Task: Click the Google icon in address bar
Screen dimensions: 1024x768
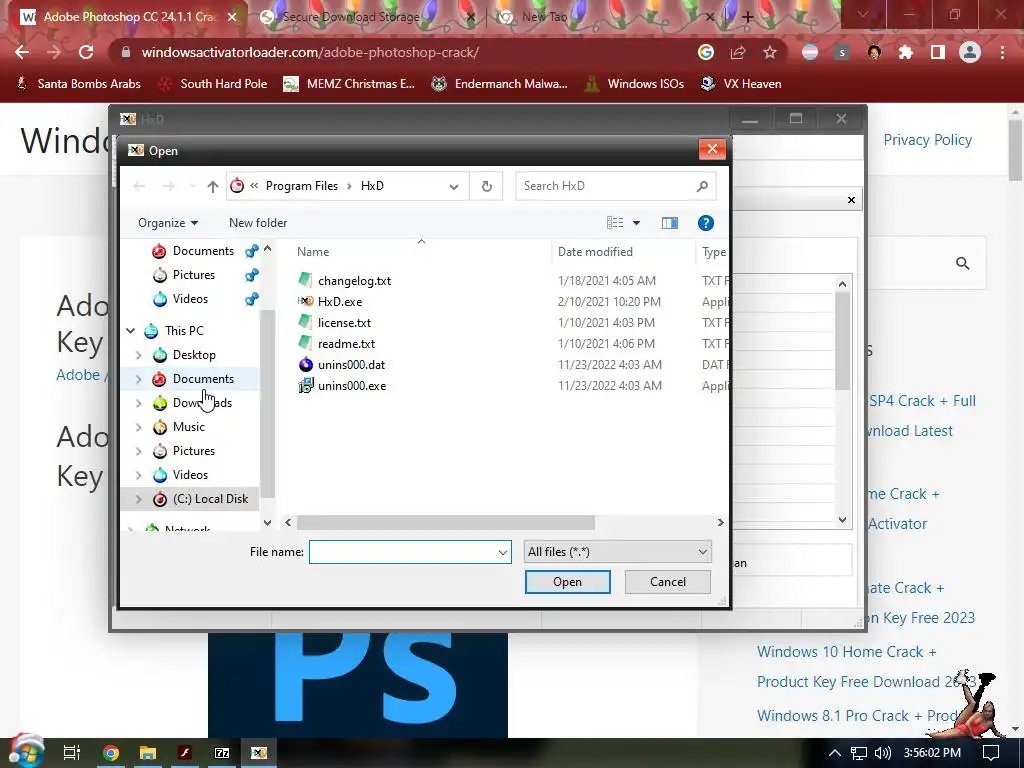Action: coord(706,52)
